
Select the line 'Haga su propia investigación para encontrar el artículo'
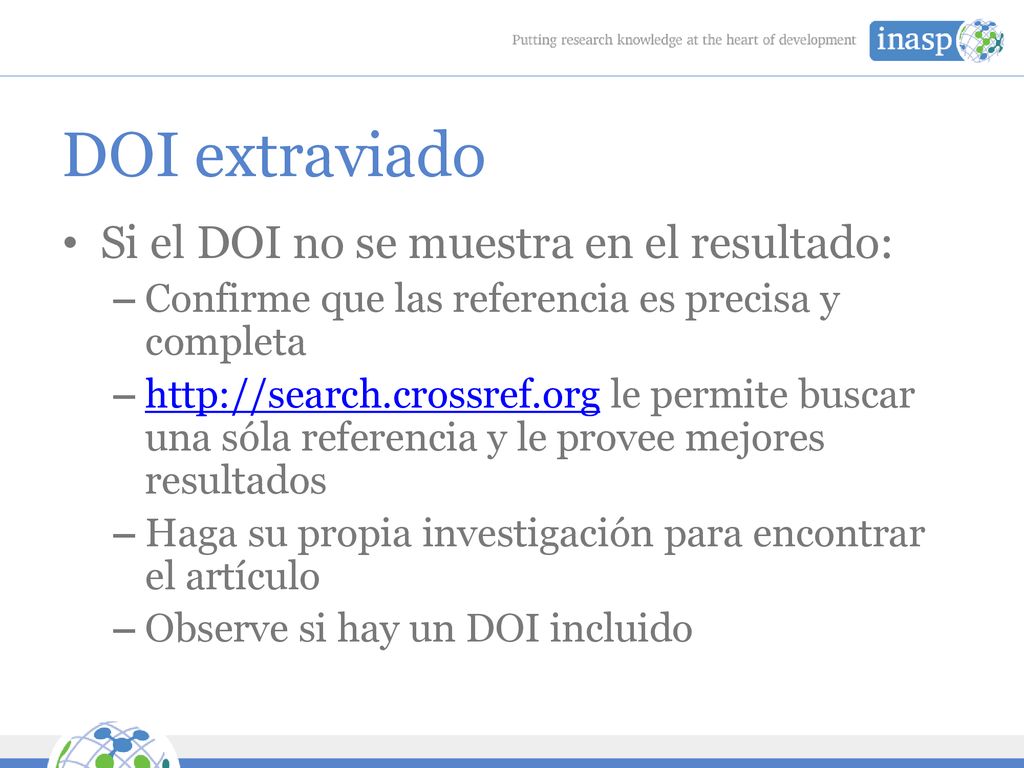(x=534, y=554)
